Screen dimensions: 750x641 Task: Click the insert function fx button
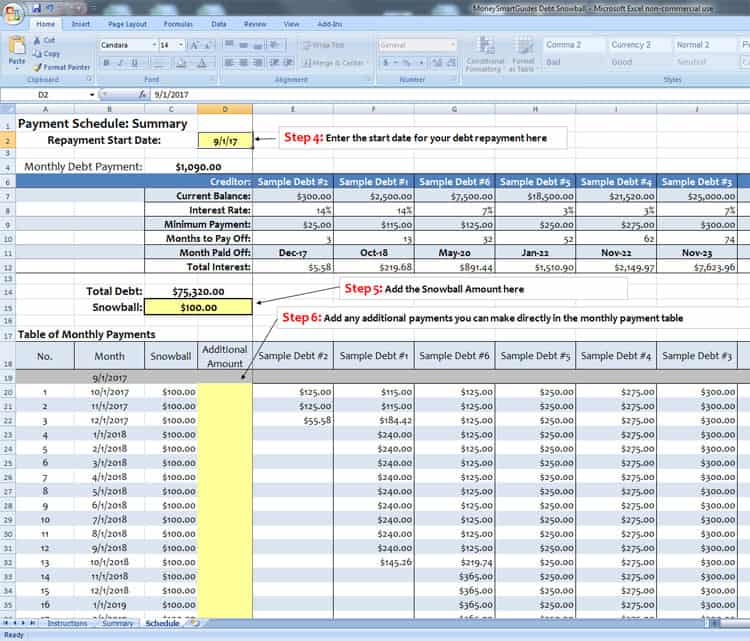[143, 95]
